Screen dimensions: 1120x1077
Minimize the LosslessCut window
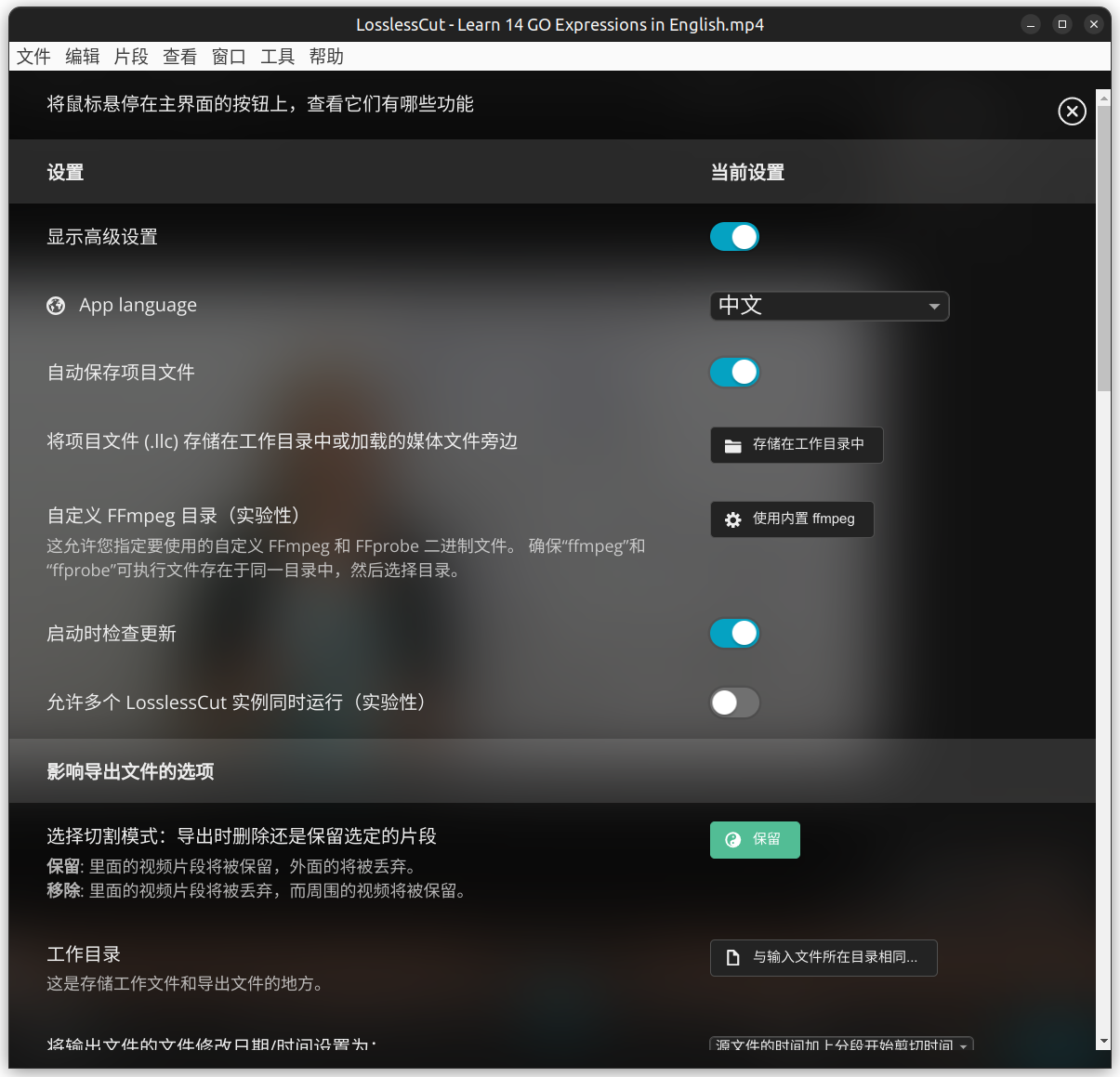(1031, 25)
